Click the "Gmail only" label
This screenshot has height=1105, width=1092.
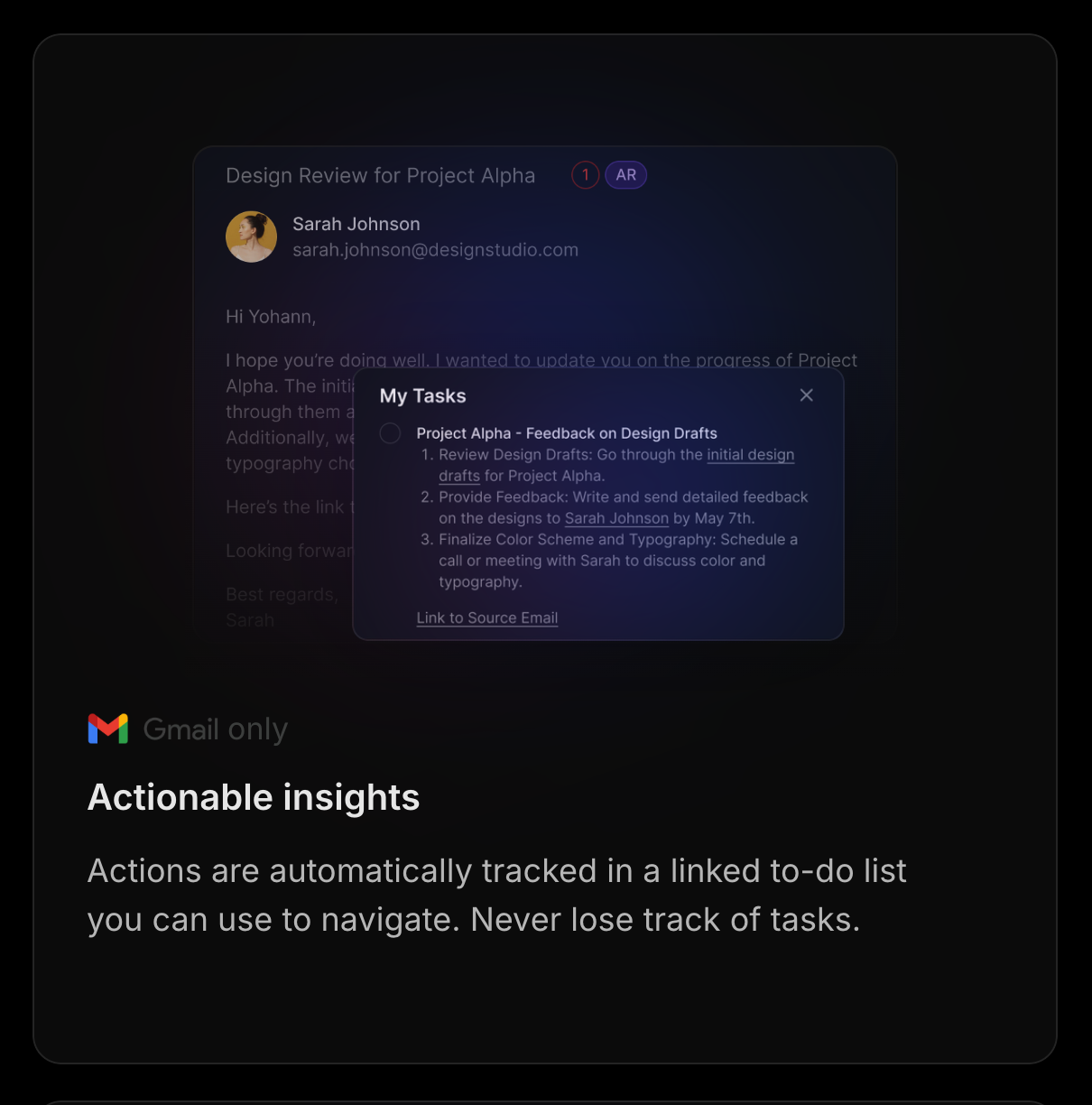pos(215,729)
